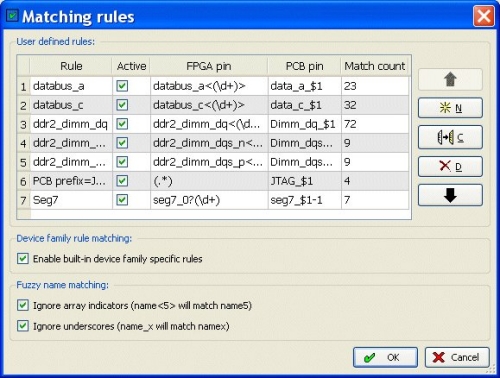Viewport: 500px width, 378px height.
Task: Click match count cell 7
Action: (x=375, y=200)
